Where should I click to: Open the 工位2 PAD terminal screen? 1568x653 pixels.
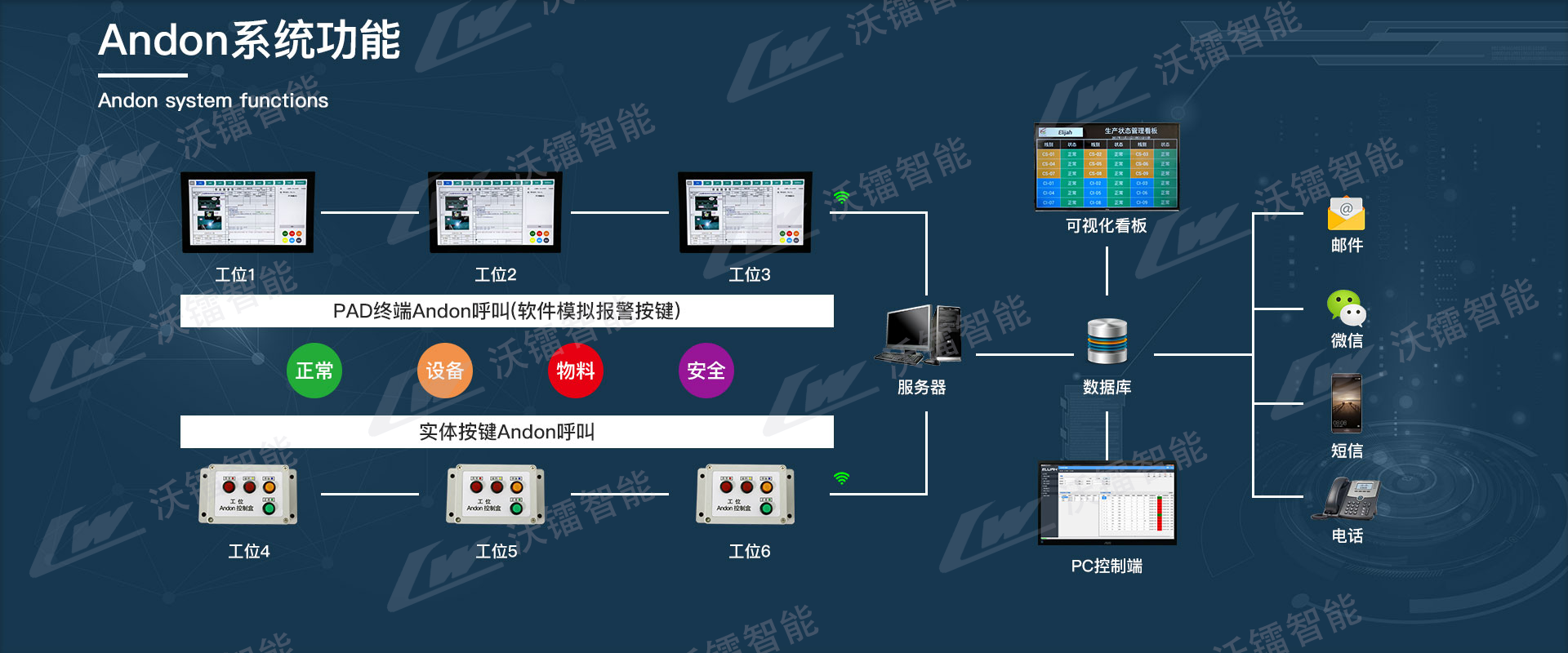[x=496, y=212]
